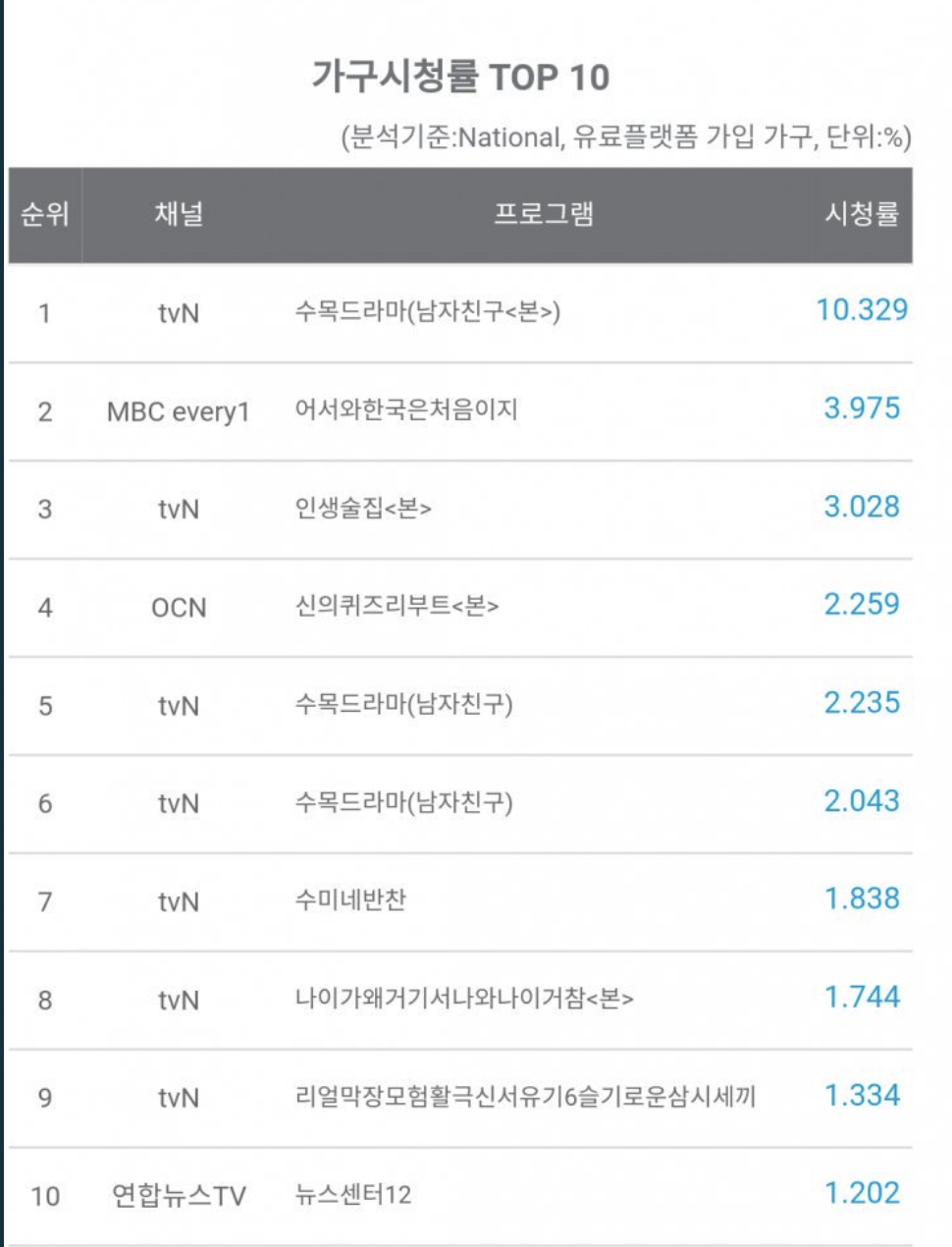Open 신의퀴즈리부트<본> program entry
952x1247 pixels.
click(397, 606)
